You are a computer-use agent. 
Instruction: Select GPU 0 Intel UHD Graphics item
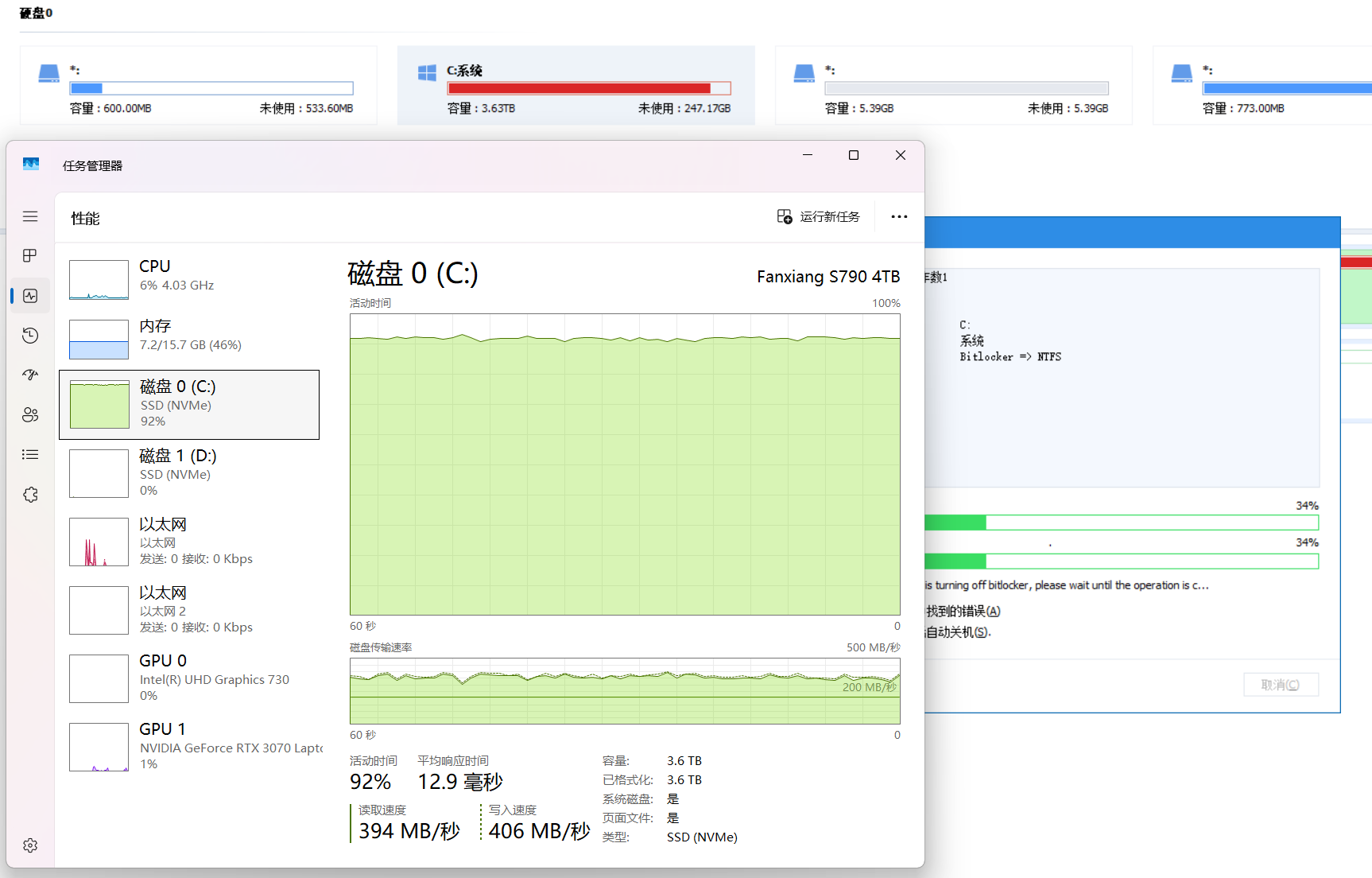coord(189,678)
